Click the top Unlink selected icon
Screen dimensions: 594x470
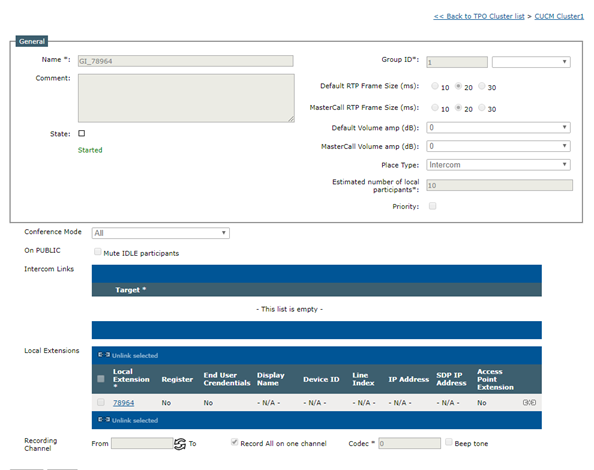tap(104, 355)
